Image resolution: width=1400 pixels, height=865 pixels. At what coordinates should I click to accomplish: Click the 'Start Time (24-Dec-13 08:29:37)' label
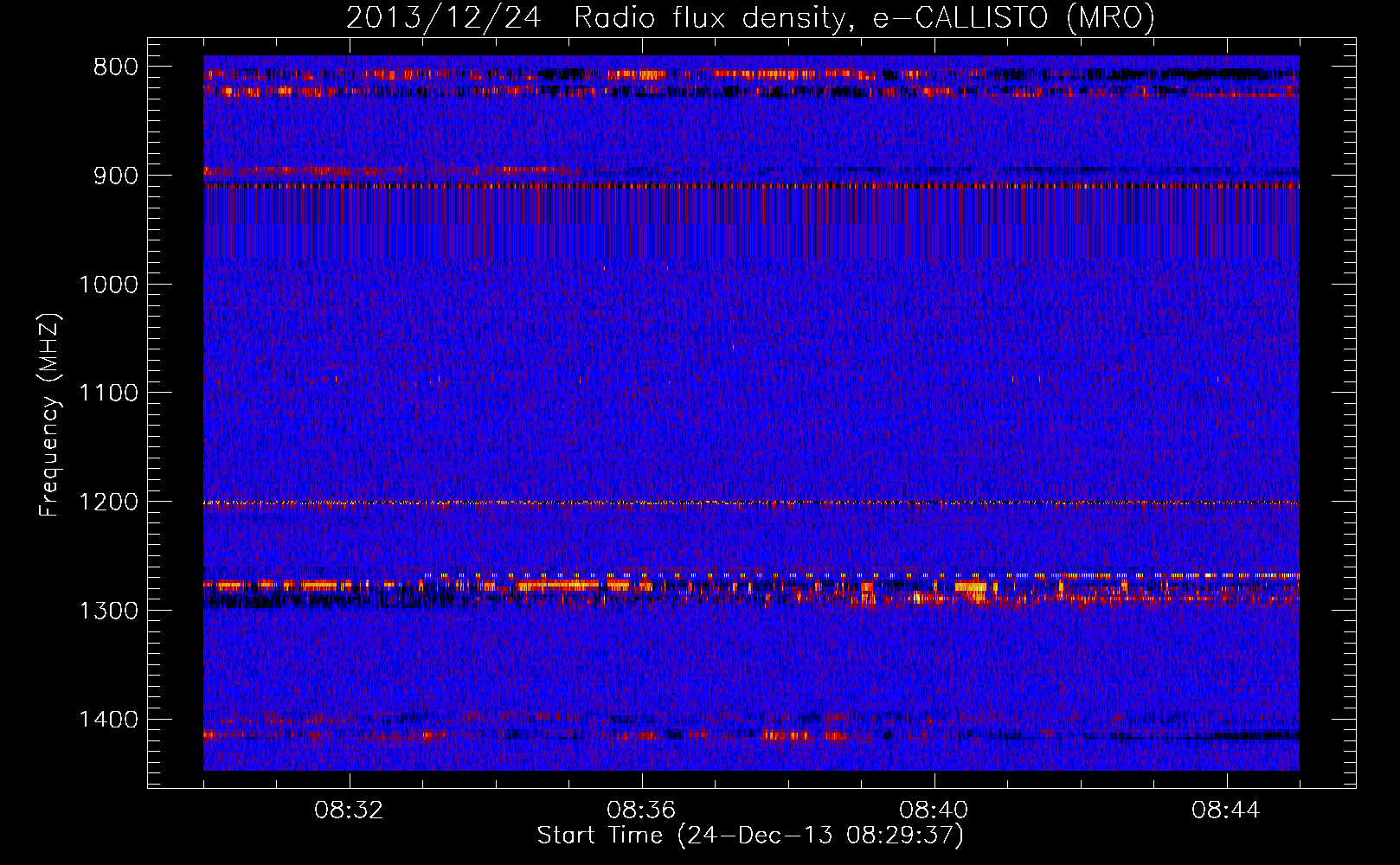coord(750,836)
